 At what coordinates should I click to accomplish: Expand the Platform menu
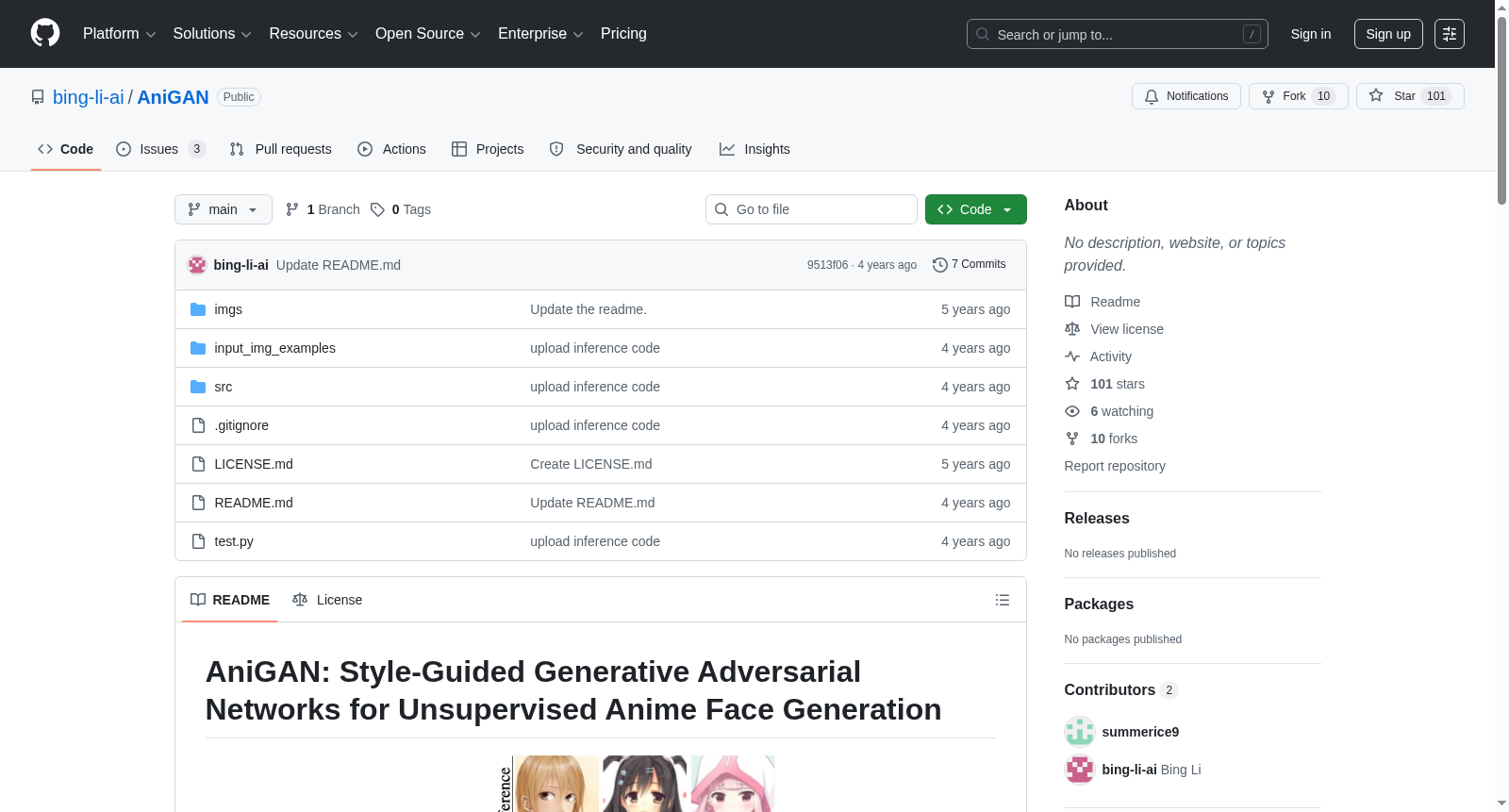pyautogui.click(x=120, y=34)
